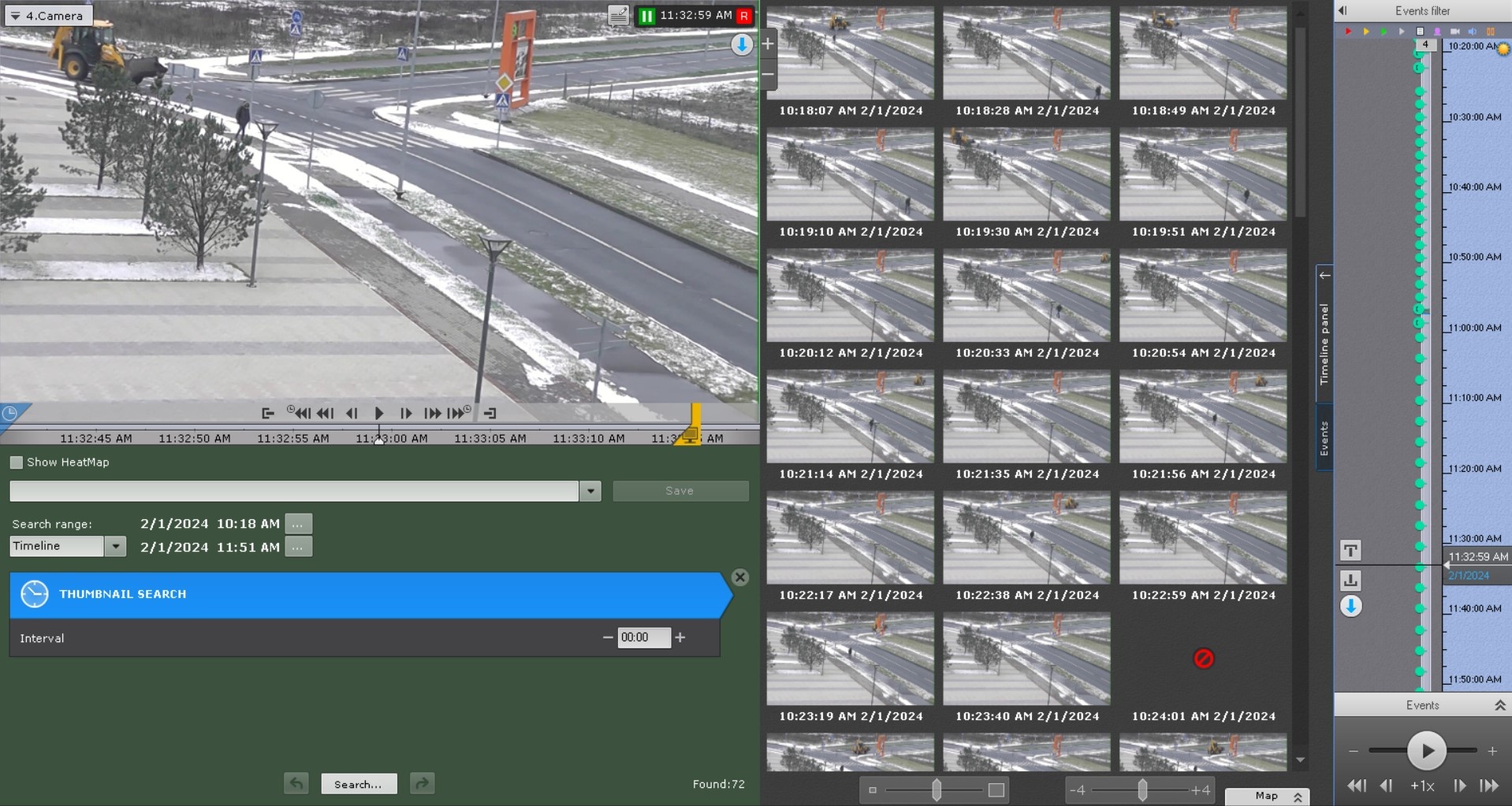Click the thumbnail size slider handle

(936, 789)
